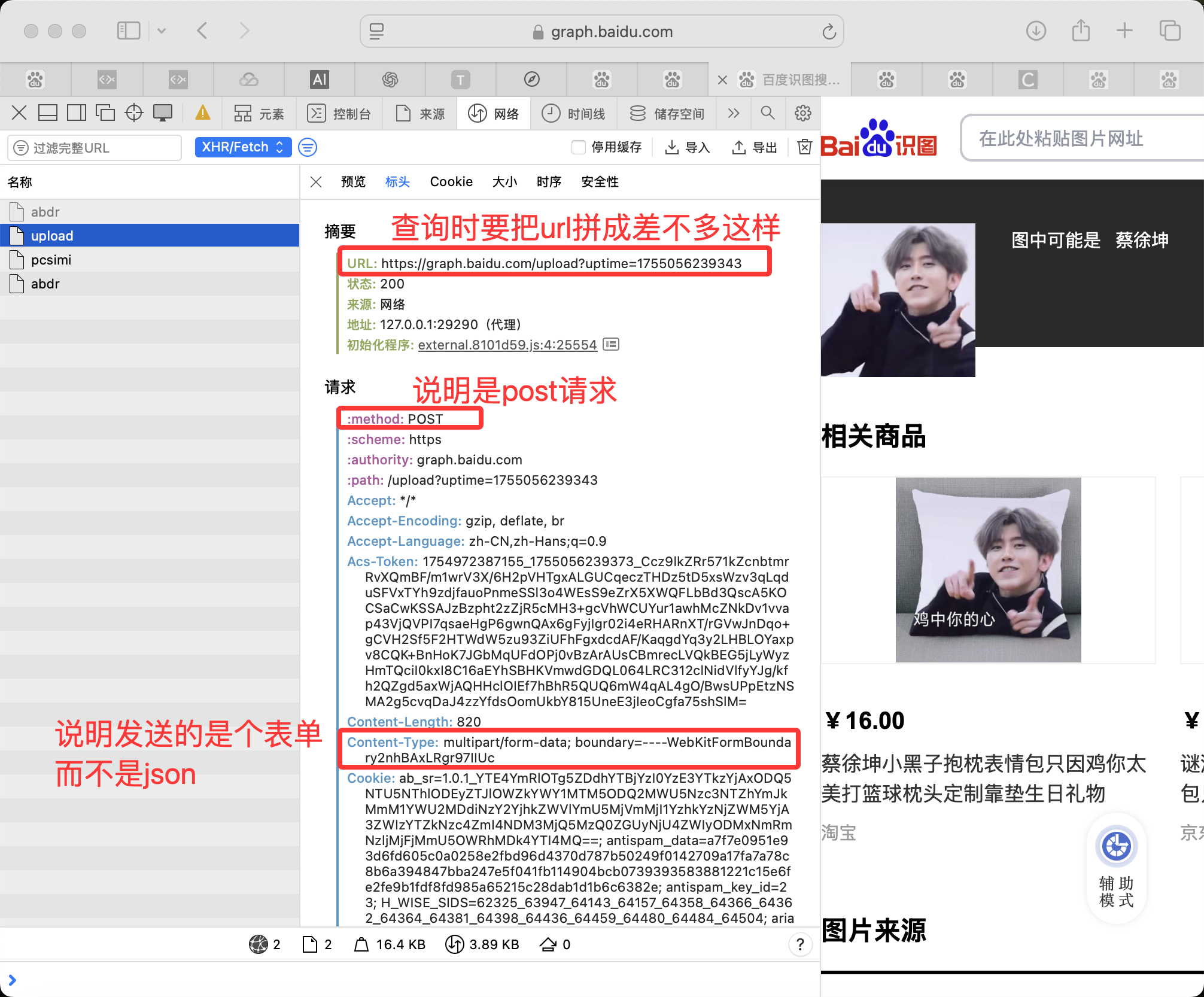Open the 控制台 (Console) tab
This screenshot has width=1204, height=997.
pos(339,114)
